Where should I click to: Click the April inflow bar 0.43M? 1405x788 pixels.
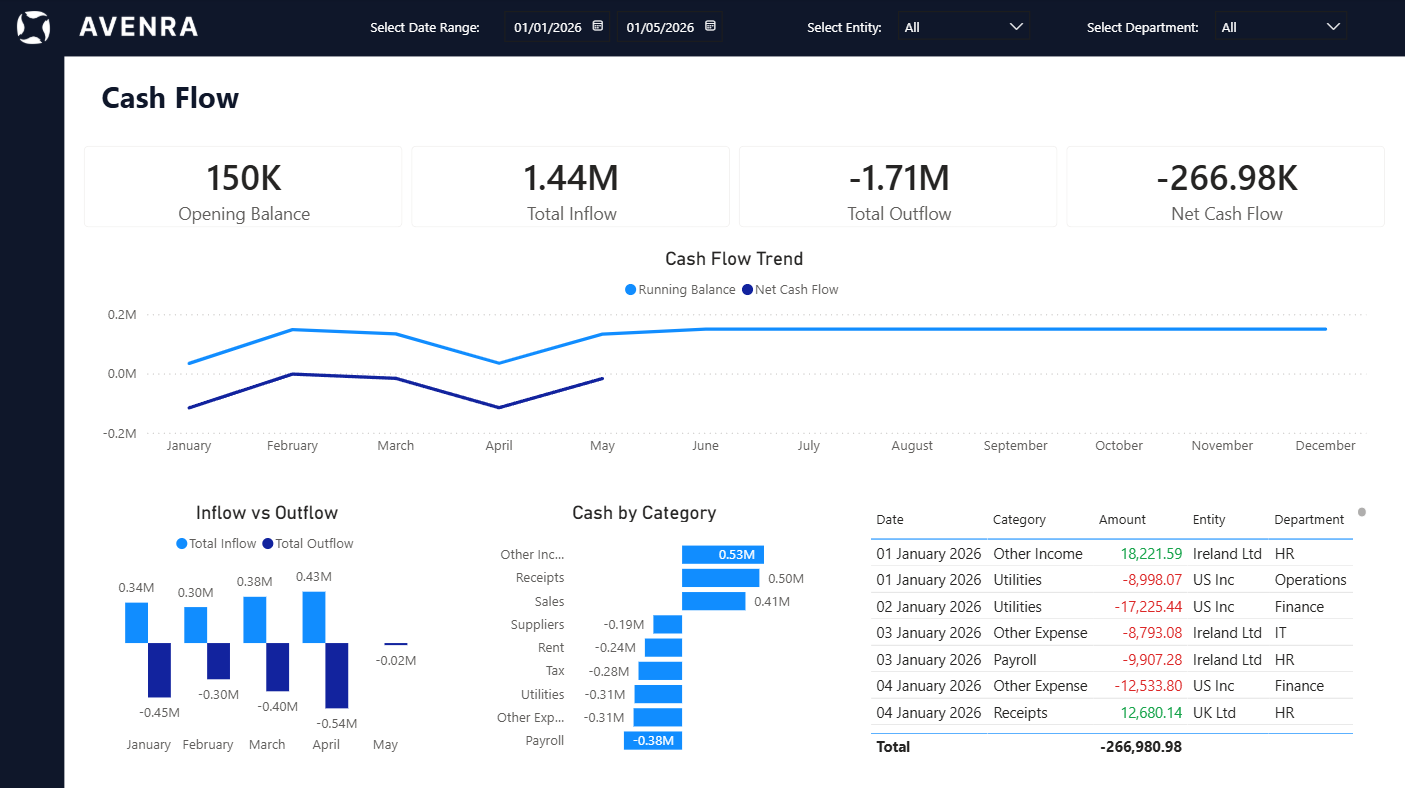(x=314, y=617)
